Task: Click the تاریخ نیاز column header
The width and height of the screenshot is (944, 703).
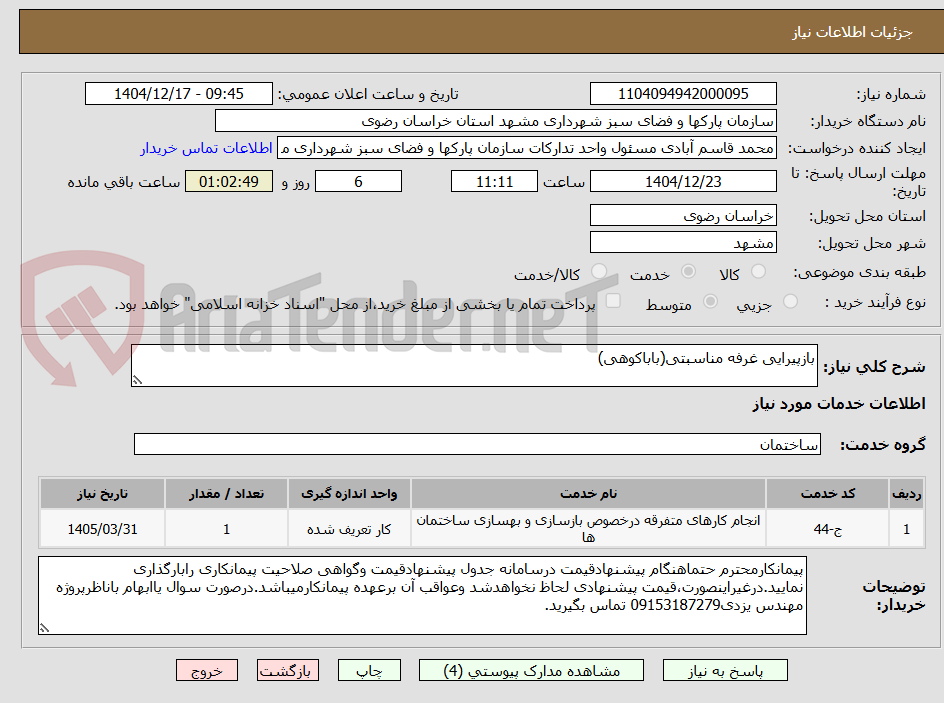Action: pyautogui.click(x=102, y=494)
